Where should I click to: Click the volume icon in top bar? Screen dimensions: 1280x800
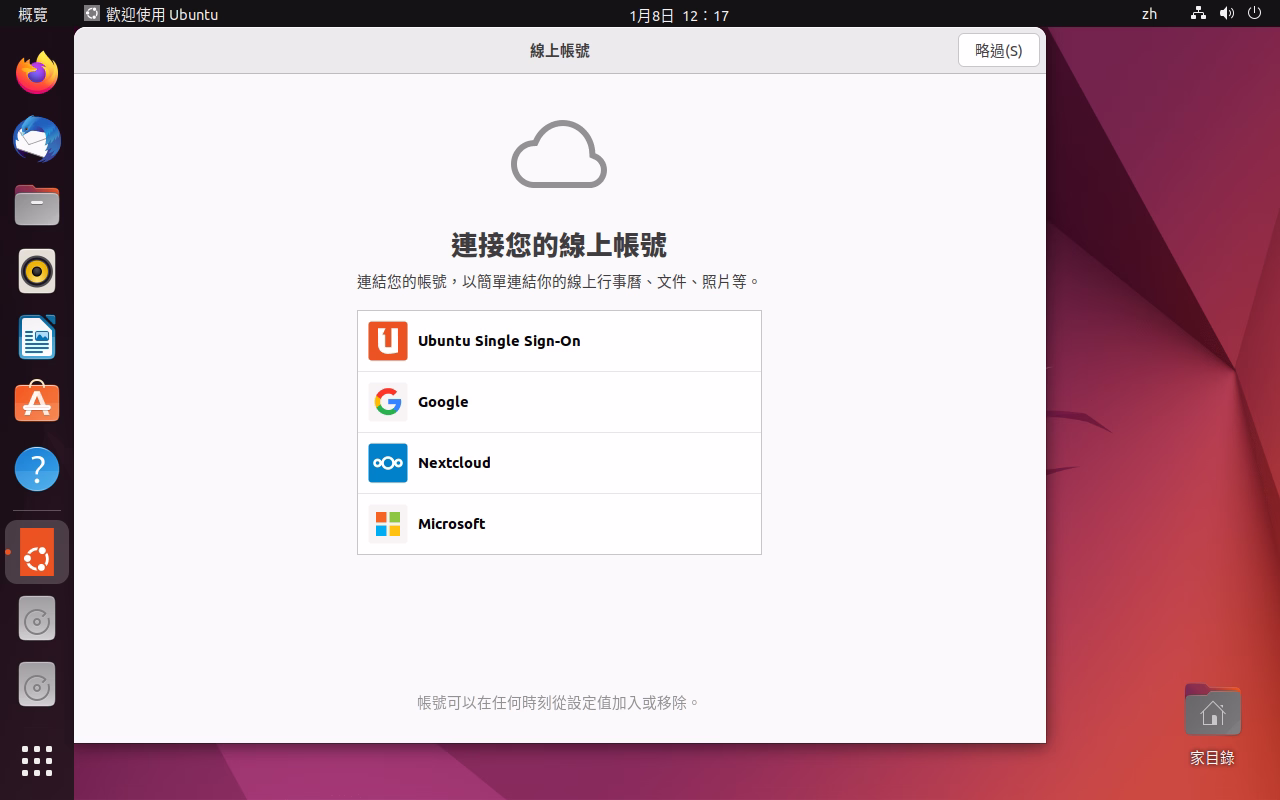pyautogui.click(x=1227, y=14)
